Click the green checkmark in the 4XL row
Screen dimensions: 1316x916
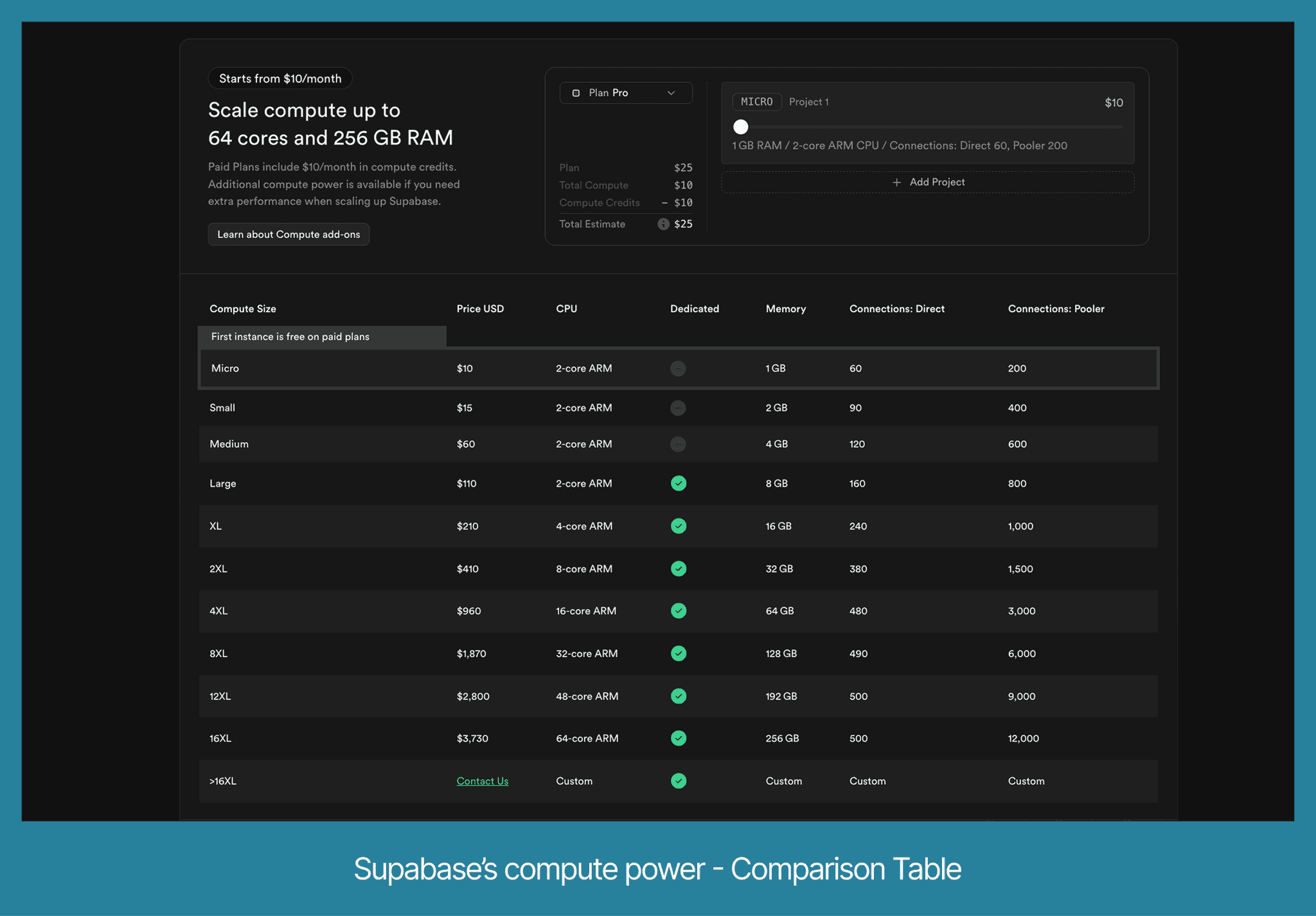point(678,611)
